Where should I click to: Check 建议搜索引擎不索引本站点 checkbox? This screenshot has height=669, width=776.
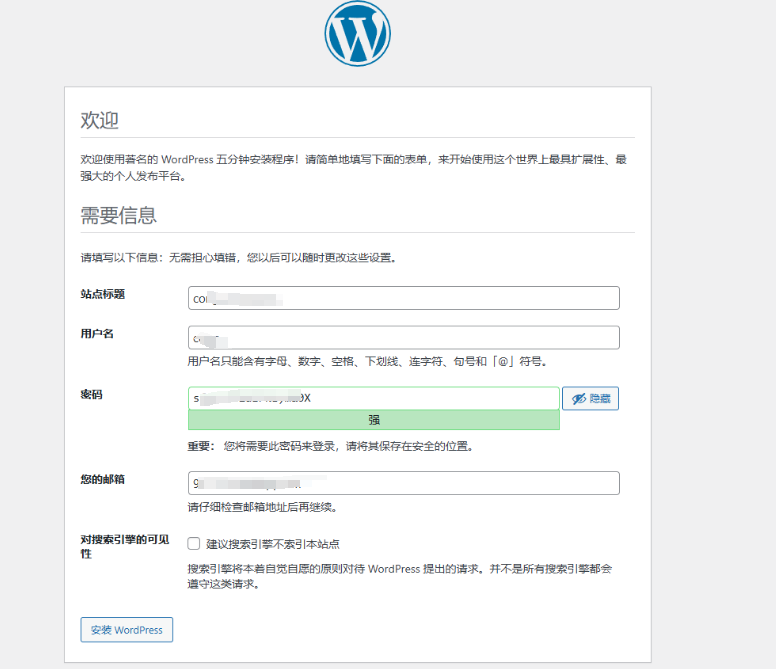[194, 544]
